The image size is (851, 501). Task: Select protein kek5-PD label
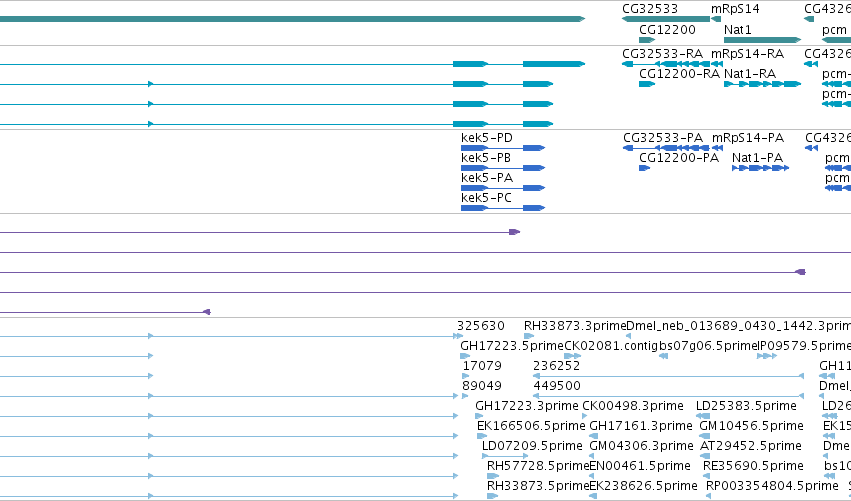(x=487, y=138)
